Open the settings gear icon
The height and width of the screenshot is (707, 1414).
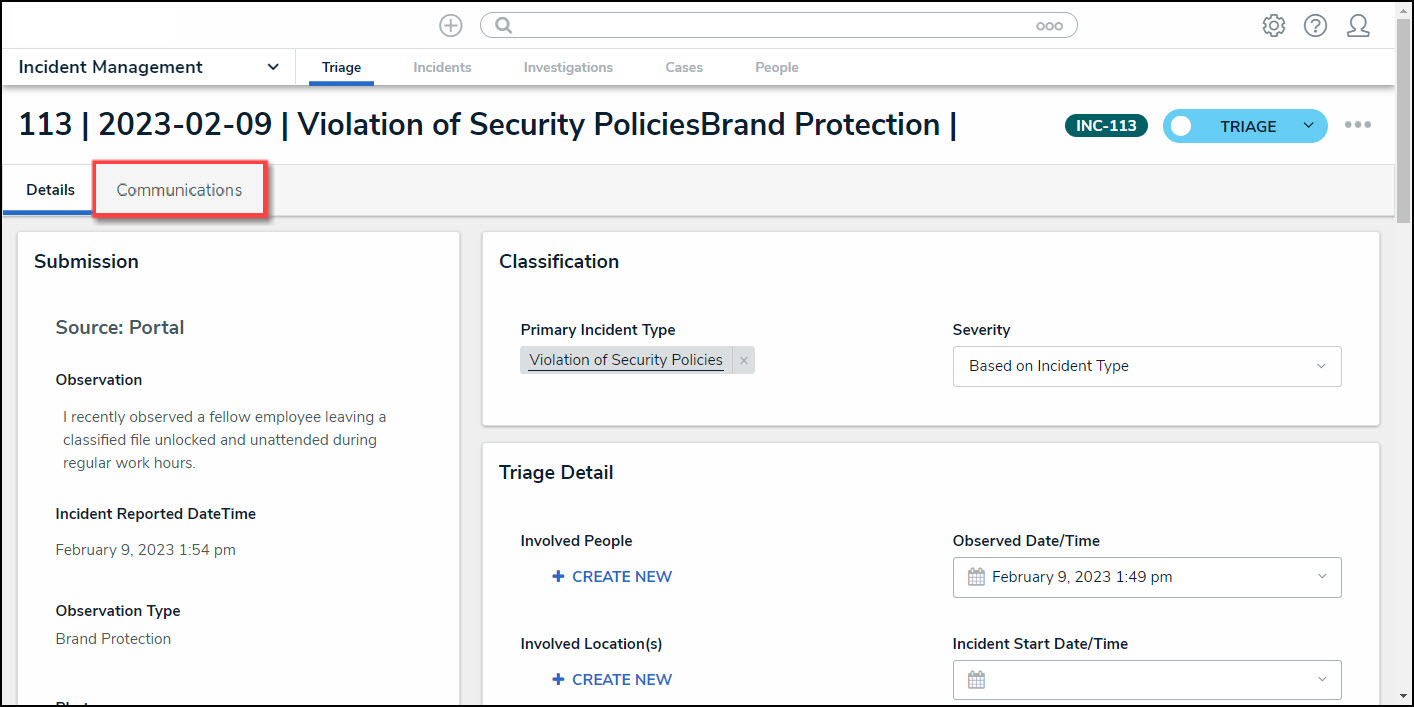pyautogui.click(x=1273, y=26)
